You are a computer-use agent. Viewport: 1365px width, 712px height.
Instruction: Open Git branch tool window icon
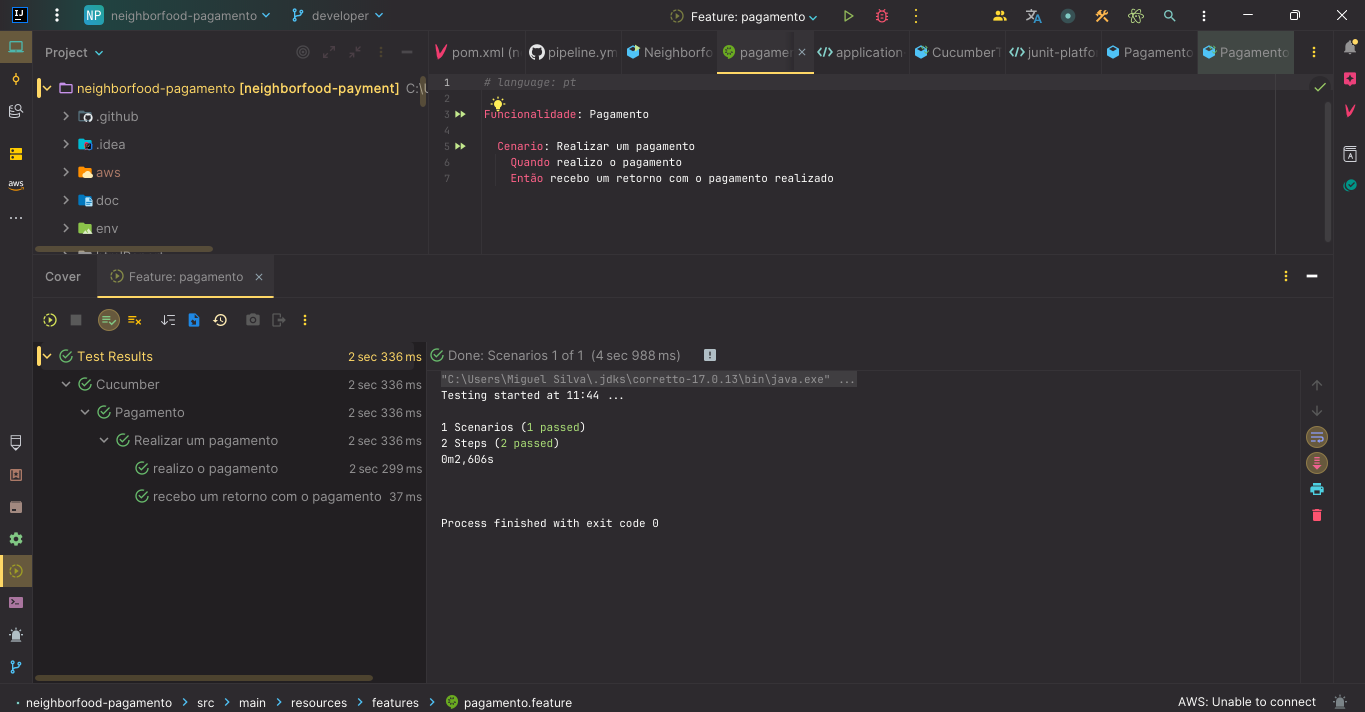pos(16,667)
